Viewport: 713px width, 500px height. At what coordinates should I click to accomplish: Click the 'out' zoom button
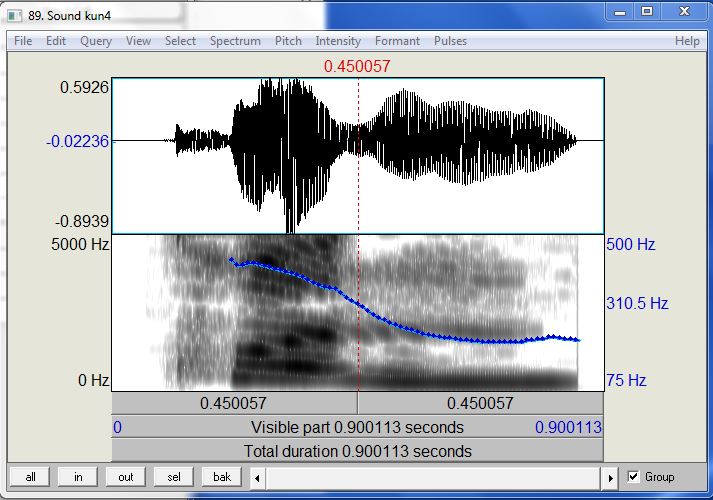click(x=126, y=477)
